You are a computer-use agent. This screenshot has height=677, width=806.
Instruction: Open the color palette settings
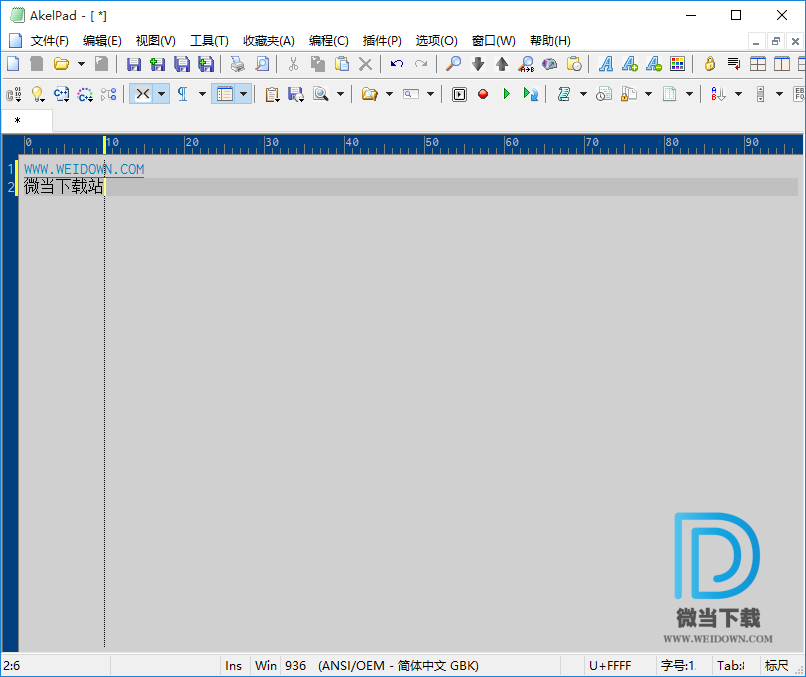(x=677, y=64)
